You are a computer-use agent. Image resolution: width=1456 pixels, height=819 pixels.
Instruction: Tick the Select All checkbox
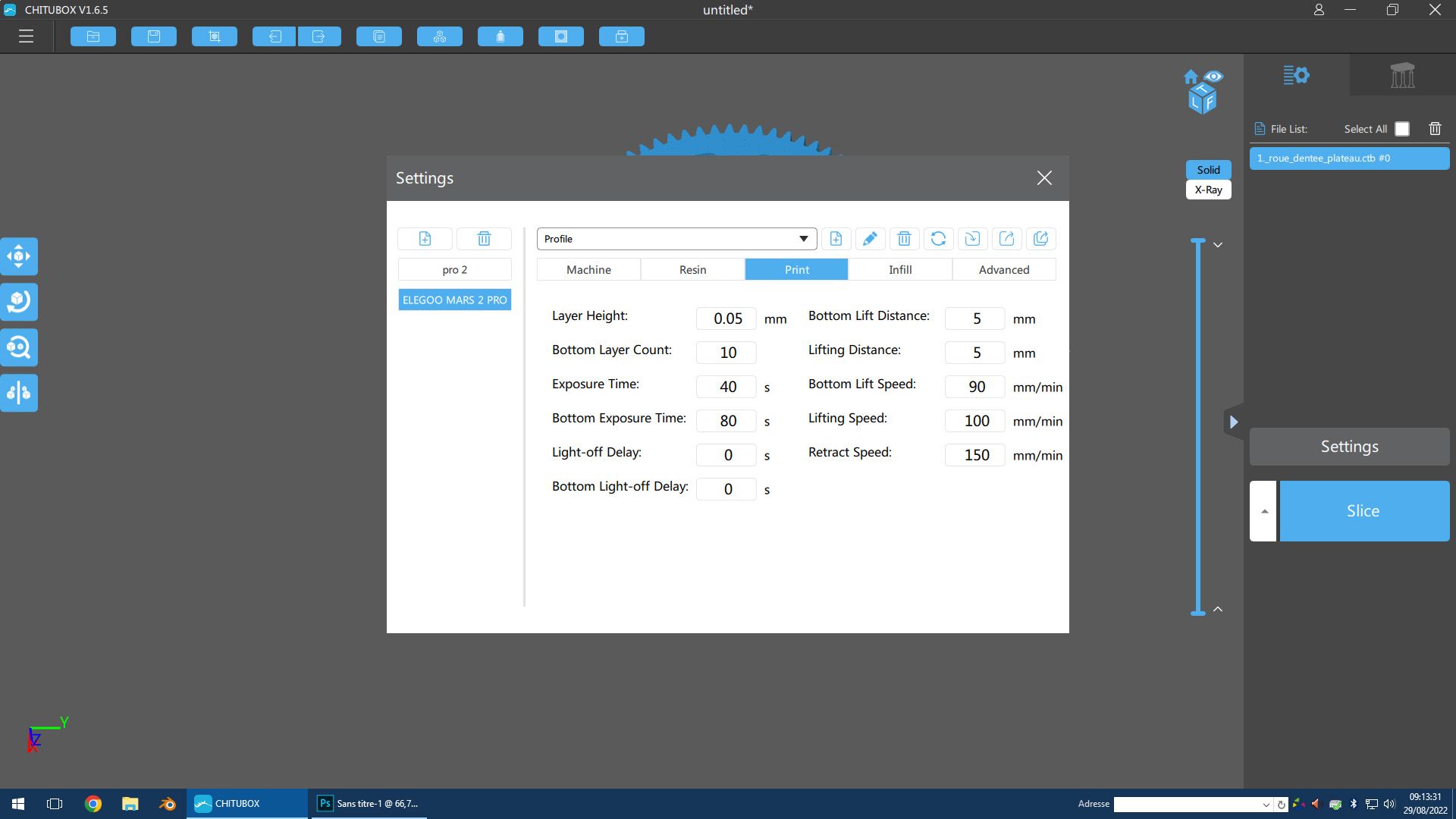pos(1402,129)
